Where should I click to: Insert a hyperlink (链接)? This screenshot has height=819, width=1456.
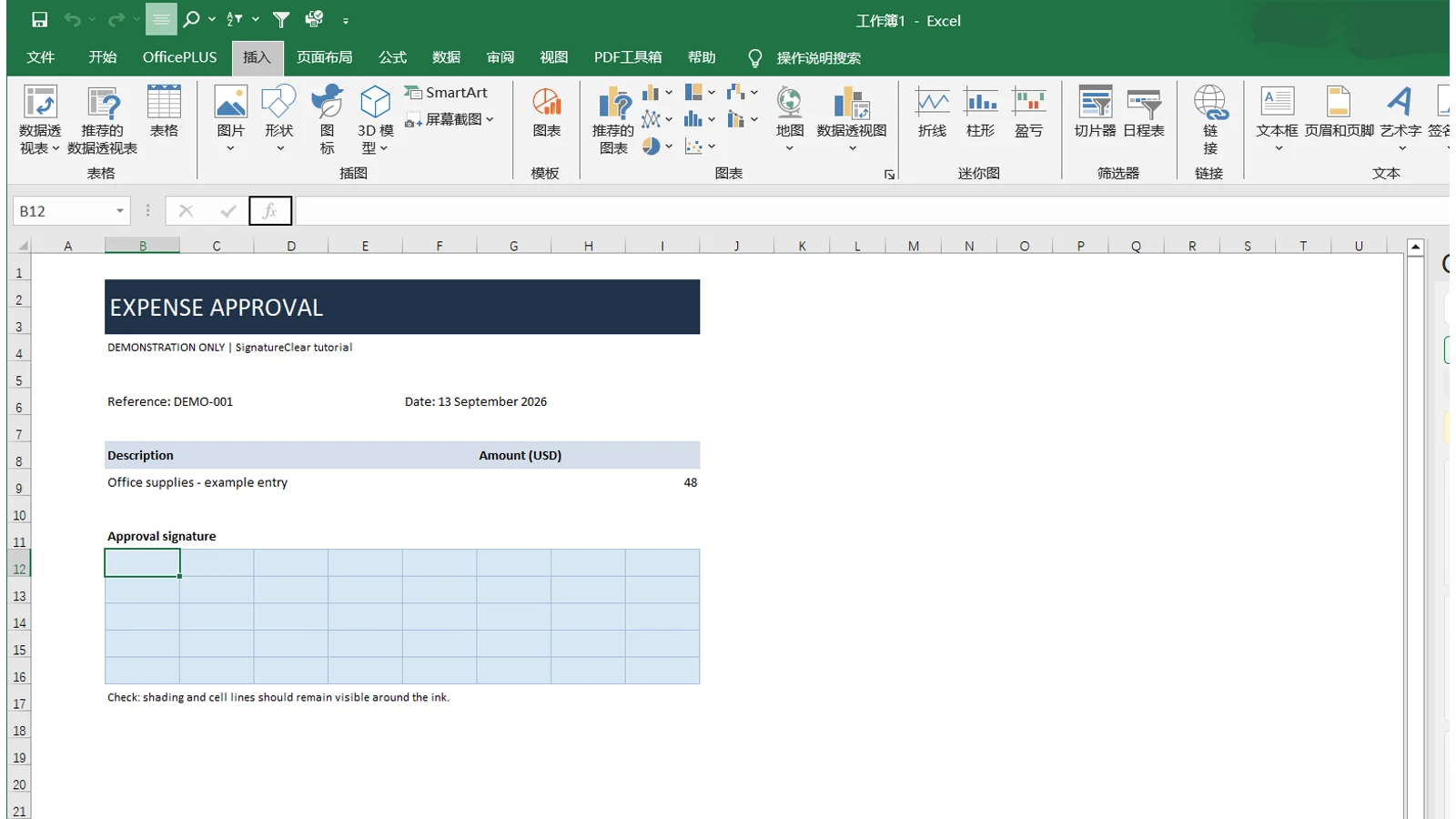click(x=1210, y=120)
